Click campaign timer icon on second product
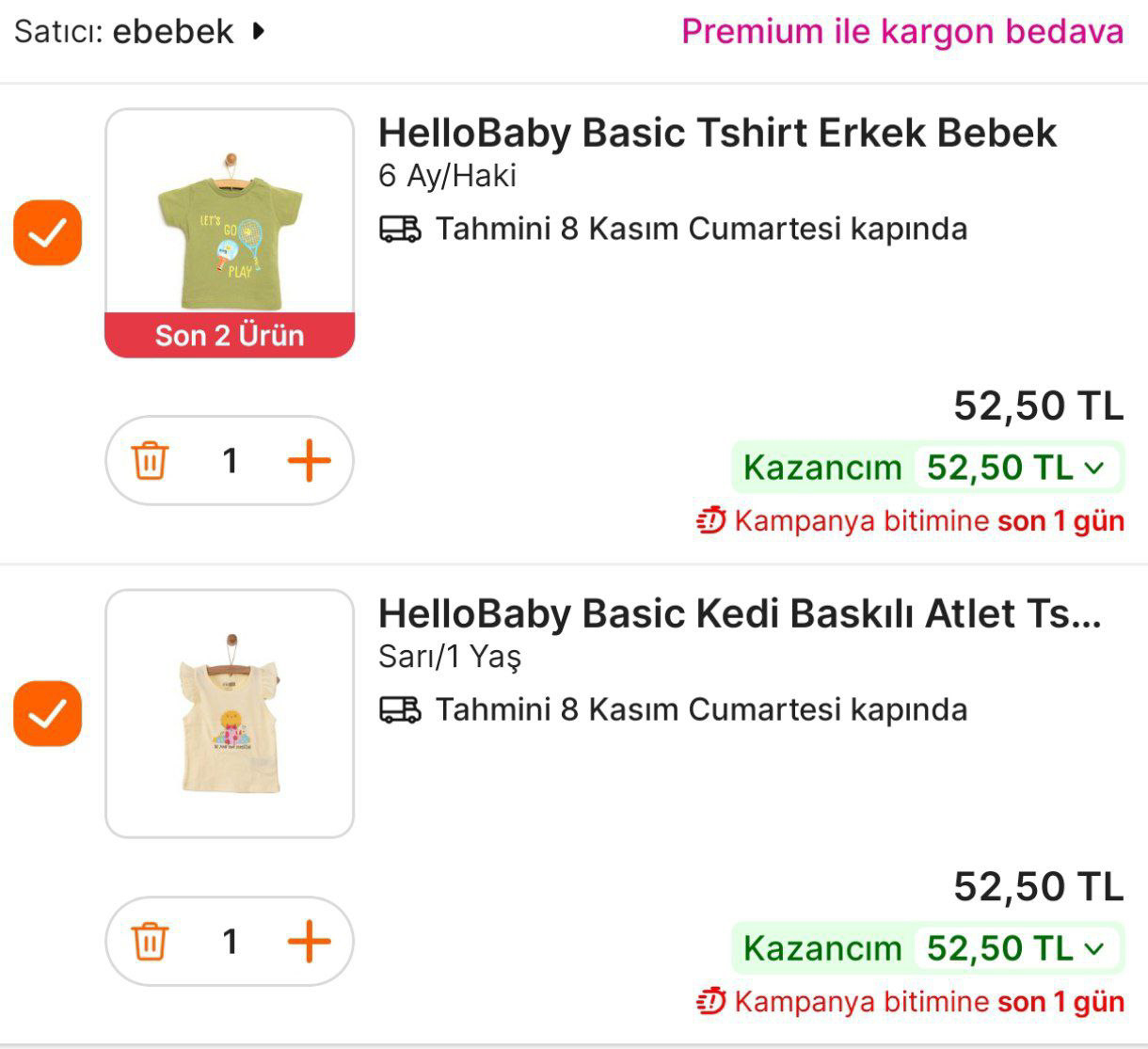The width and height of the screenshot is (1148, 1049). pos(711,1001)
